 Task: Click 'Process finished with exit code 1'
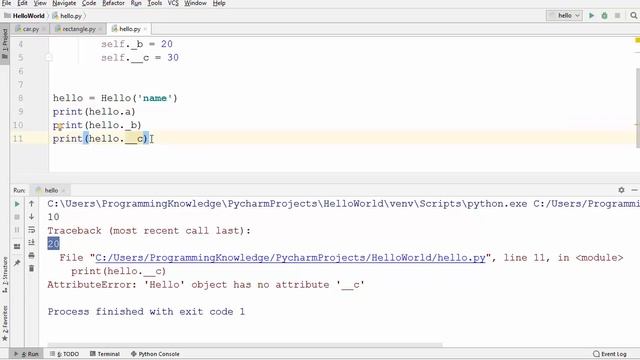[x=146, y=311]
